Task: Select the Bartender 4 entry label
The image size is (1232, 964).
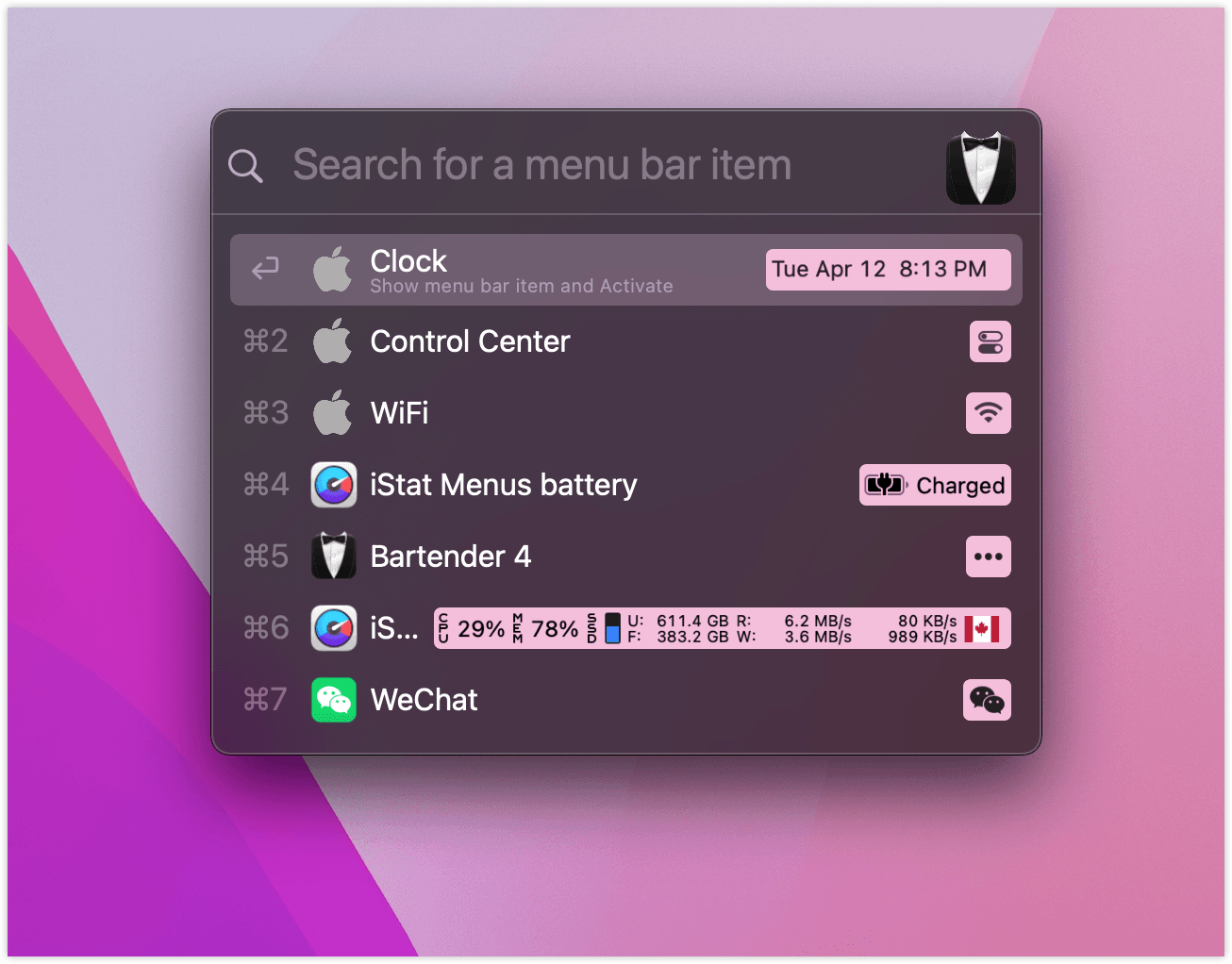Action: tap(450, 557)
